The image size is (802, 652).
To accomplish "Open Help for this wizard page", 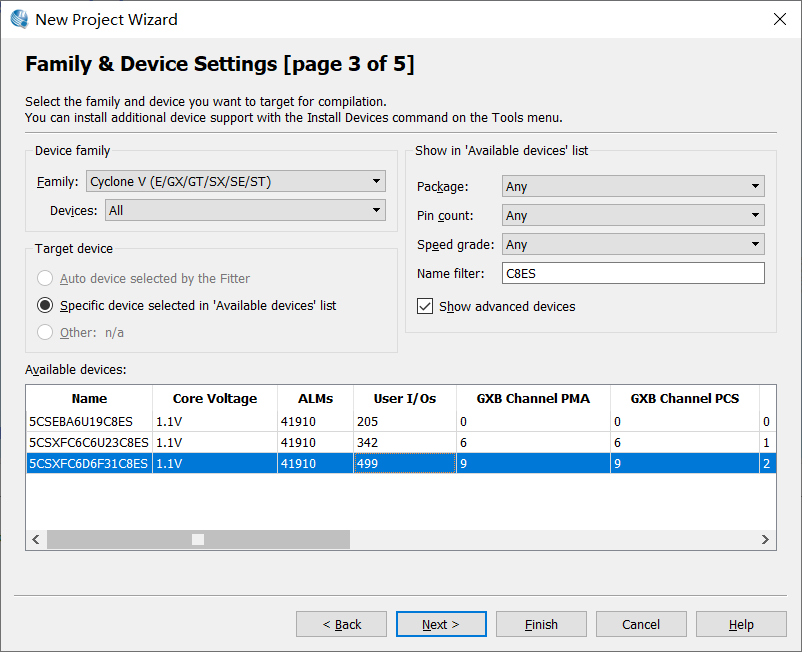I will pyautogui.click(x=741, y=624).
